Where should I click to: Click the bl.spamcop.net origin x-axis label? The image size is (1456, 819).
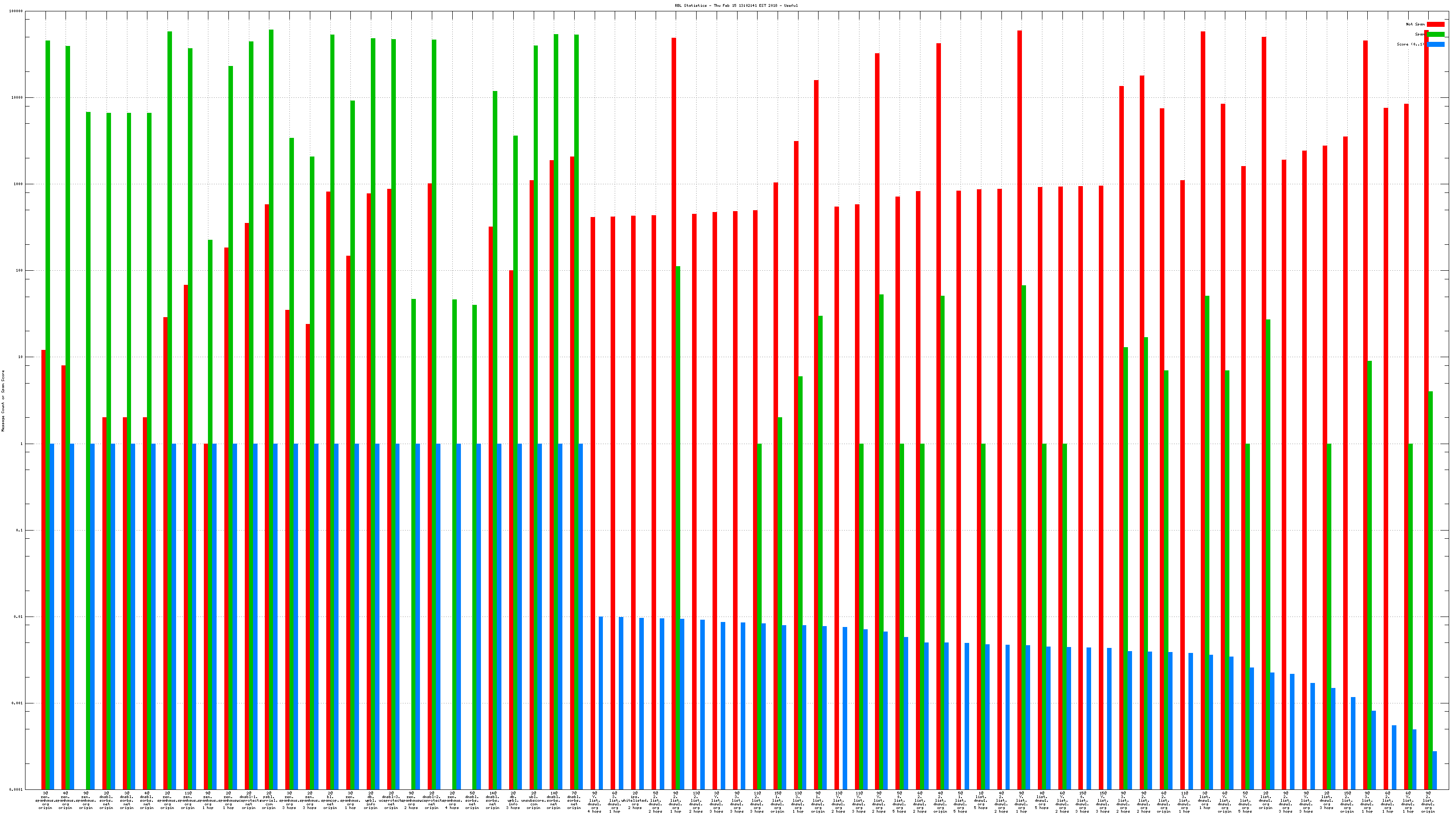tap(330, 800)
